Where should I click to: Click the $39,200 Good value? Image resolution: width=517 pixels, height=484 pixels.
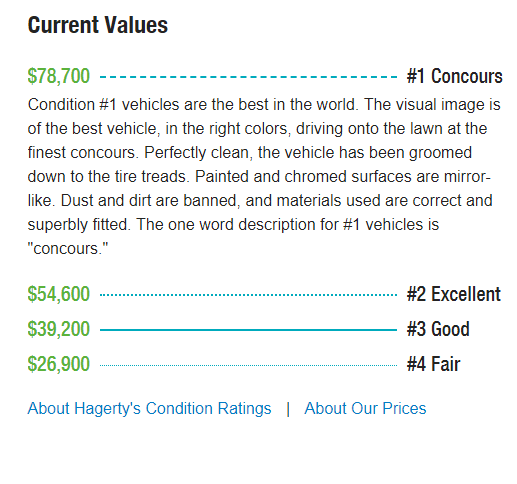(x=59, y=329)
